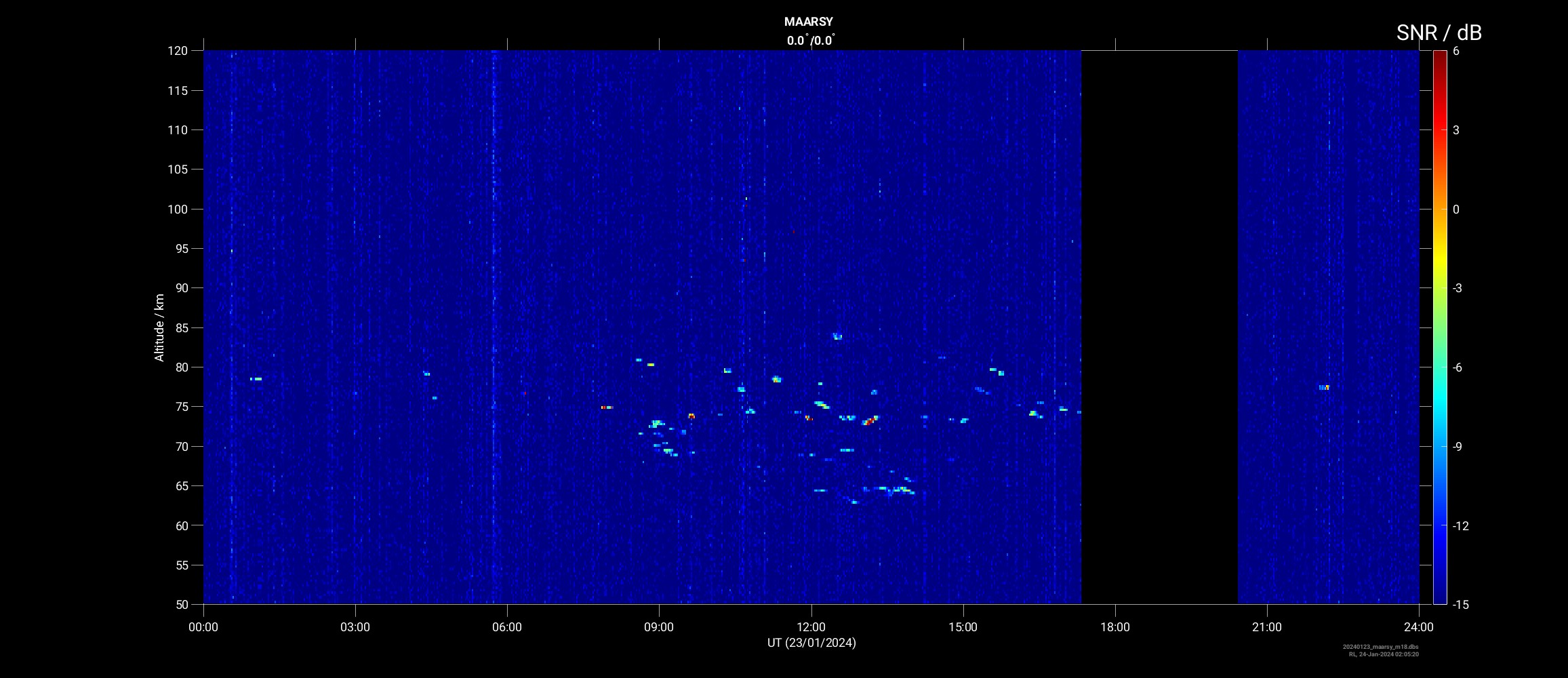The image size is (1568, 678).
Task: Click the 3 dB colorbar tick label
Action: (1456, 130)
